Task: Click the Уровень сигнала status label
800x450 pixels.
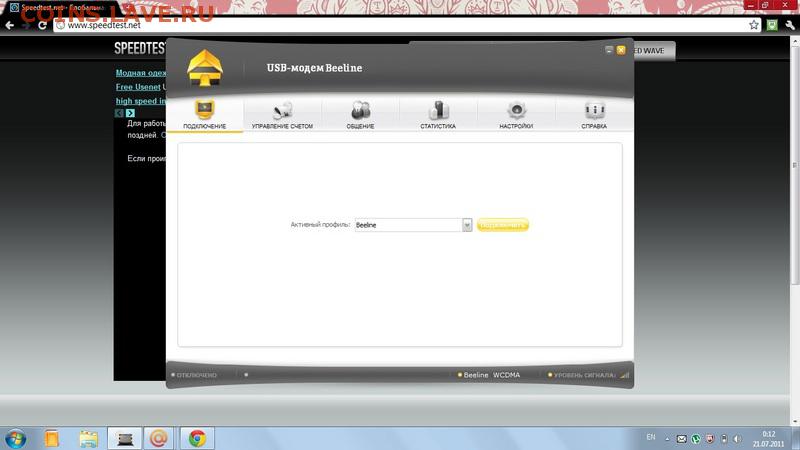Action: click(x=584, y=375)
